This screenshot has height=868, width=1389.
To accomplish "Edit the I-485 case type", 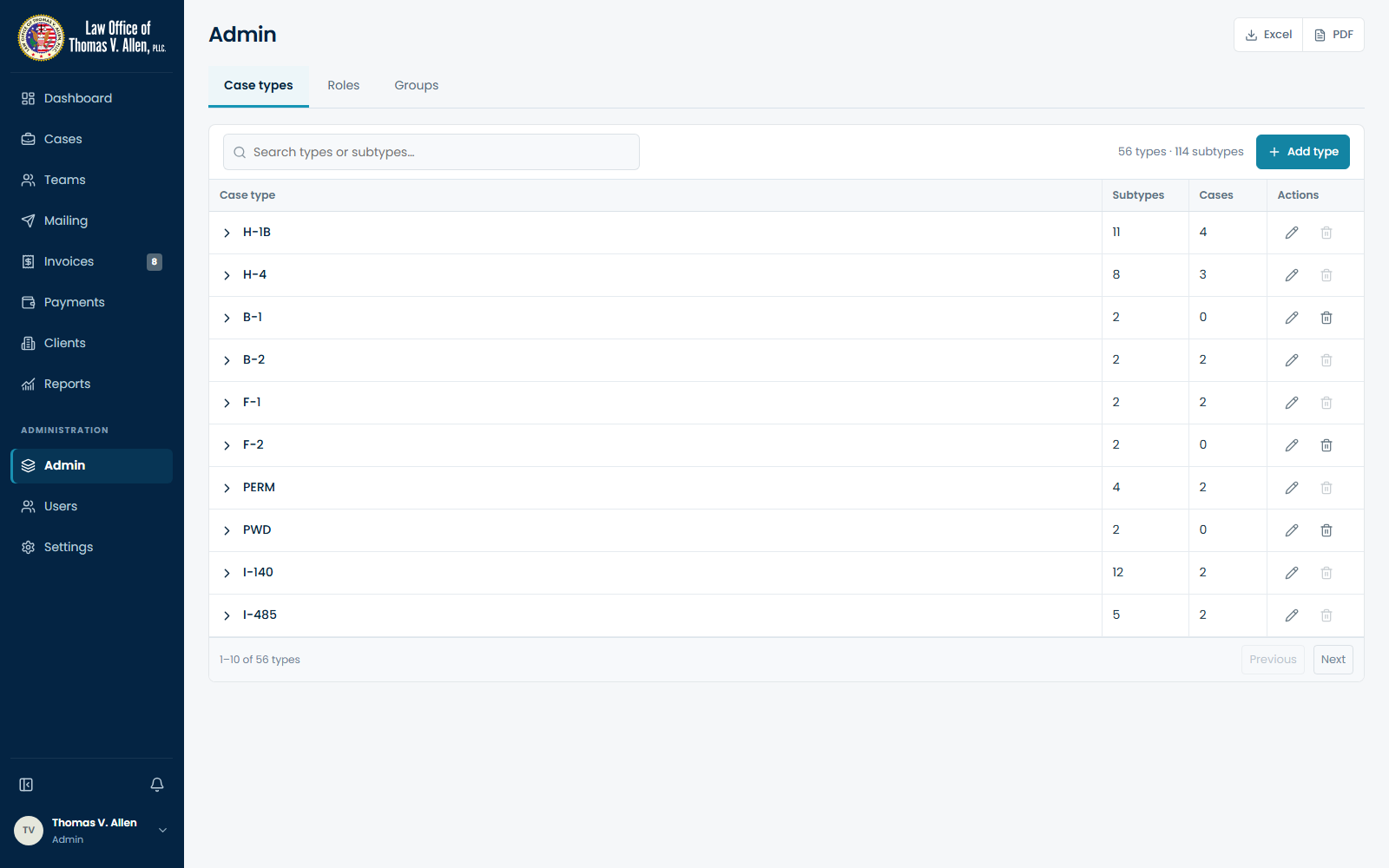I will (1292, 615).
